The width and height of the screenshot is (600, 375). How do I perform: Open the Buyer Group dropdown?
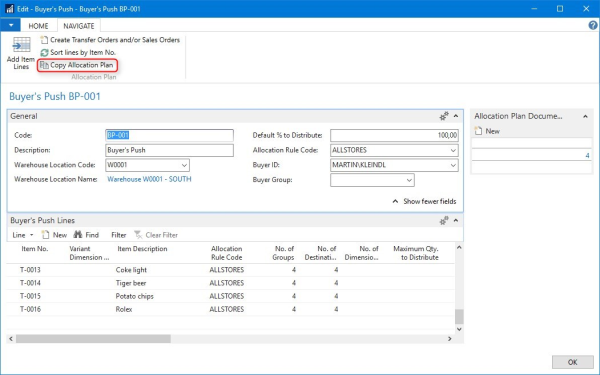point(409,180)
